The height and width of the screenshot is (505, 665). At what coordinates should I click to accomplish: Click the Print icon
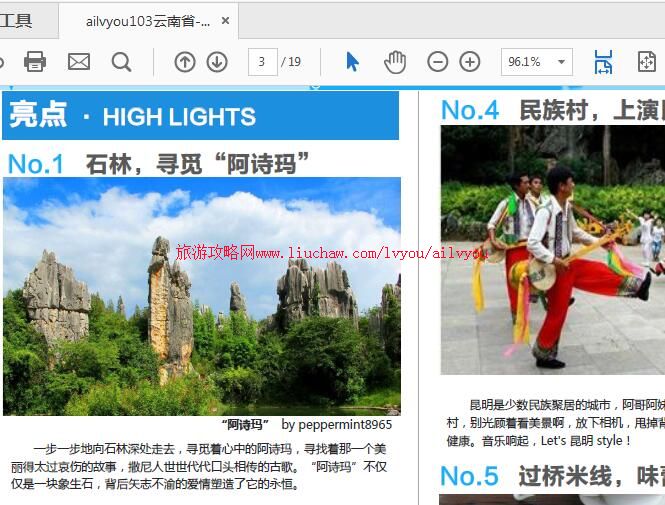[x=35, y=62]
